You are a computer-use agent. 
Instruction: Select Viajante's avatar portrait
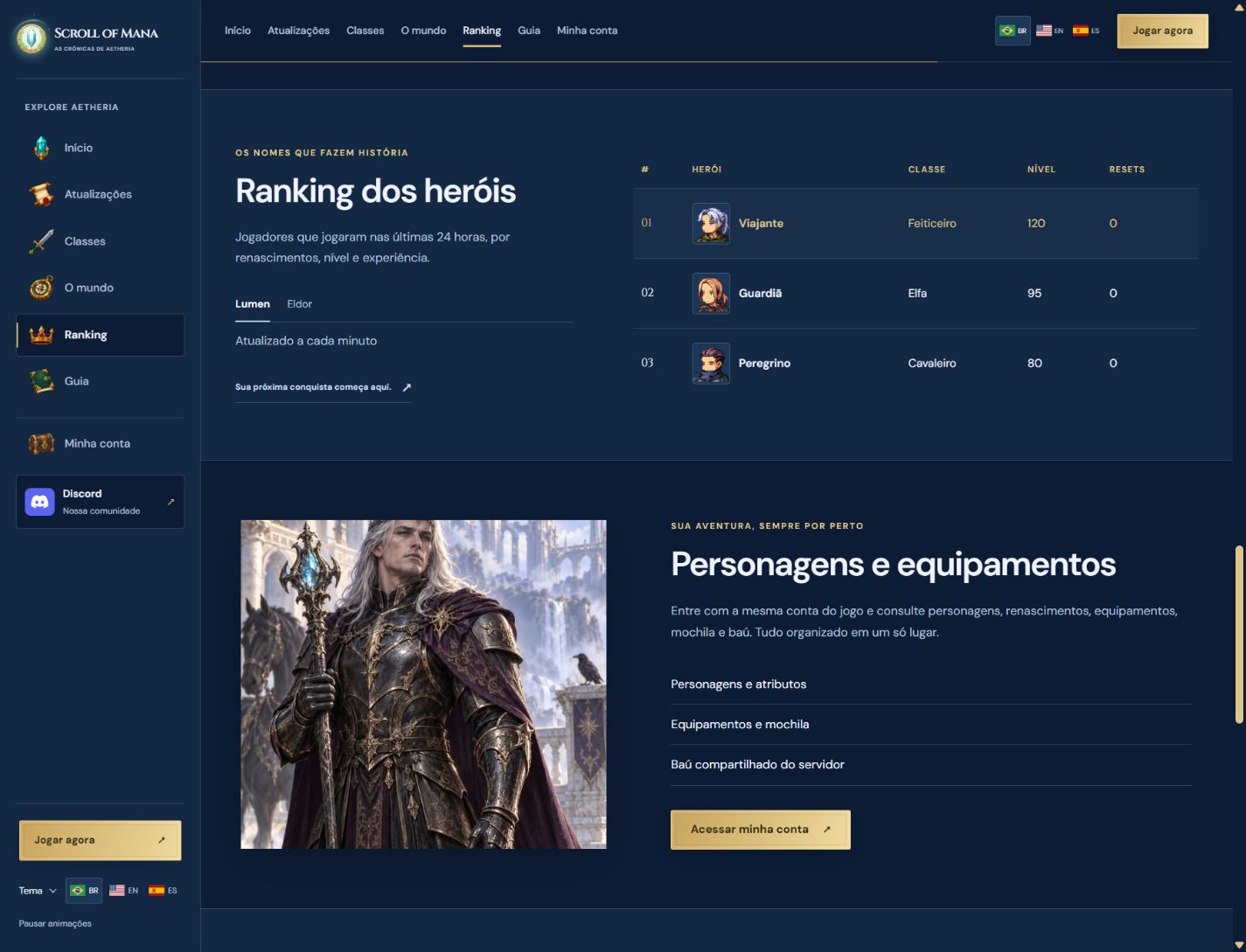[711, 223]
